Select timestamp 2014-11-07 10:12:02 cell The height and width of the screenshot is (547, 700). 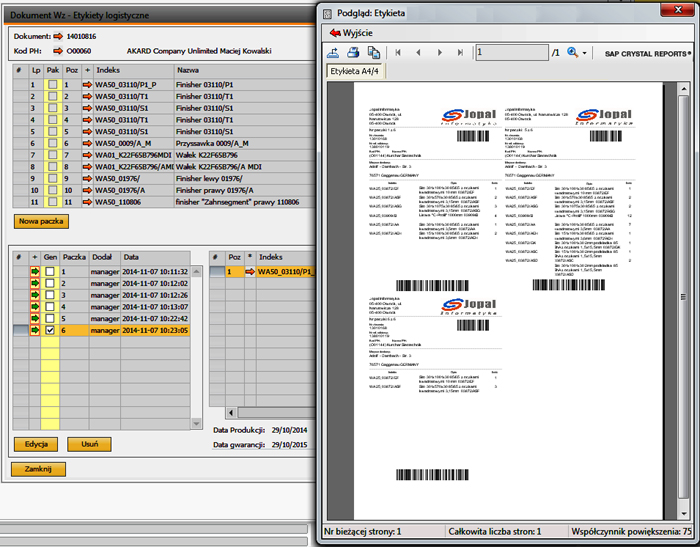pyautogui.click(x=155, y=284)
